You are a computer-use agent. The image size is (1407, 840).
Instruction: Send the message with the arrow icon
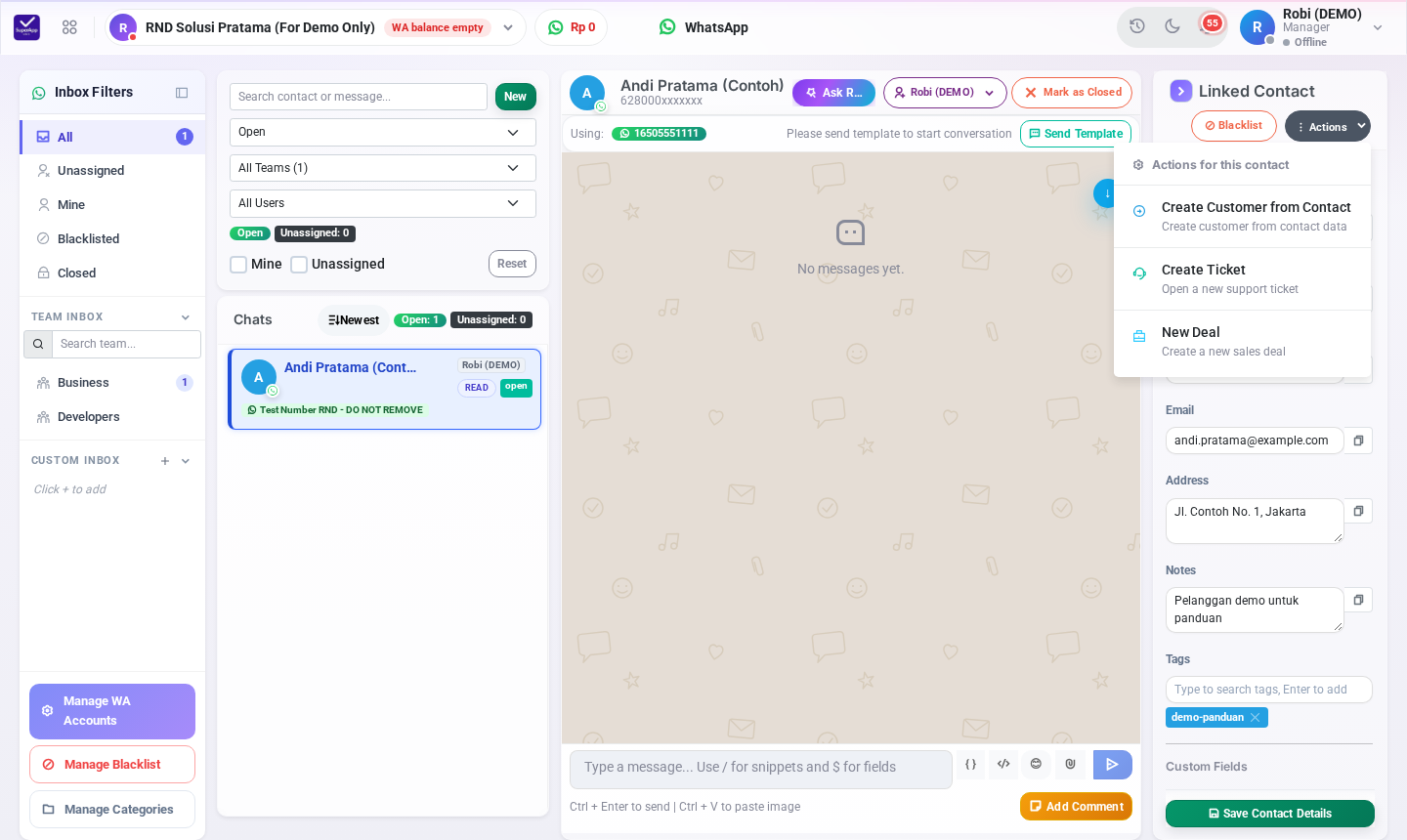point(1112,765)
